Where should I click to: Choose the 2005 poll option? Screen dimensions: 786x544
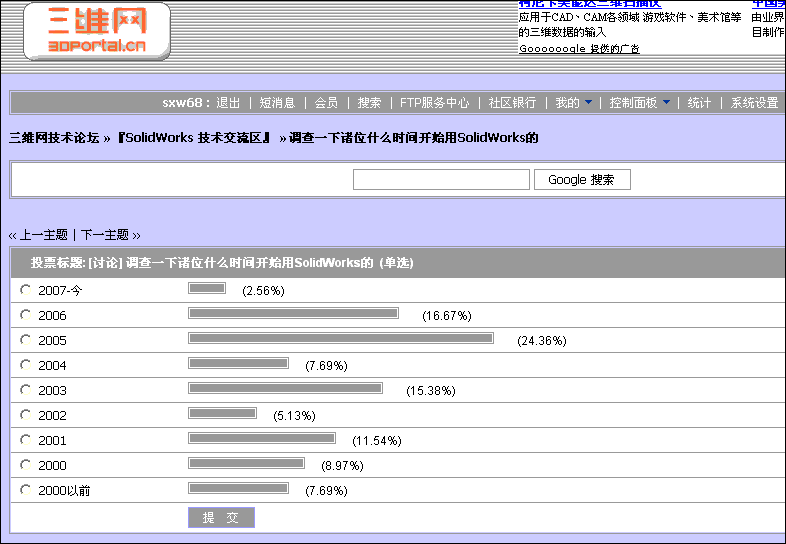(25, 340)
